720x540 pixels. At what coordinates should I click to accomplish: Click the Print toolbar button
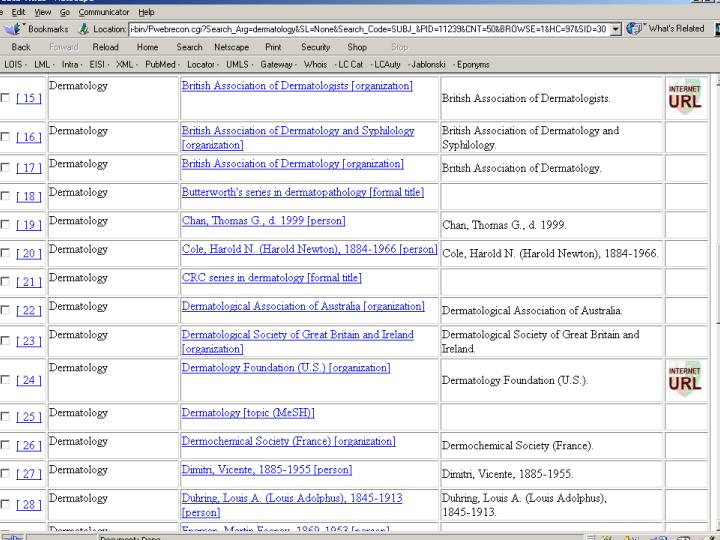coord(273,47)
